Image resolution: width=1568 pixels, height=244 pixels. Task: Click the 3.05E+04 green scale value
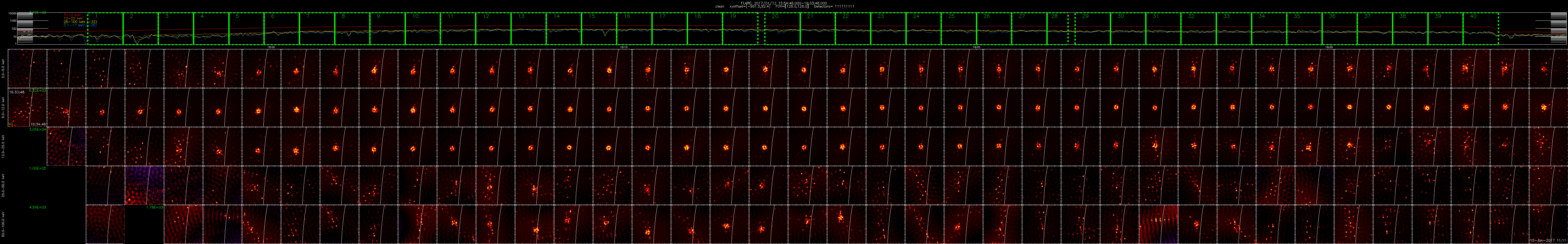click(38, 129)
